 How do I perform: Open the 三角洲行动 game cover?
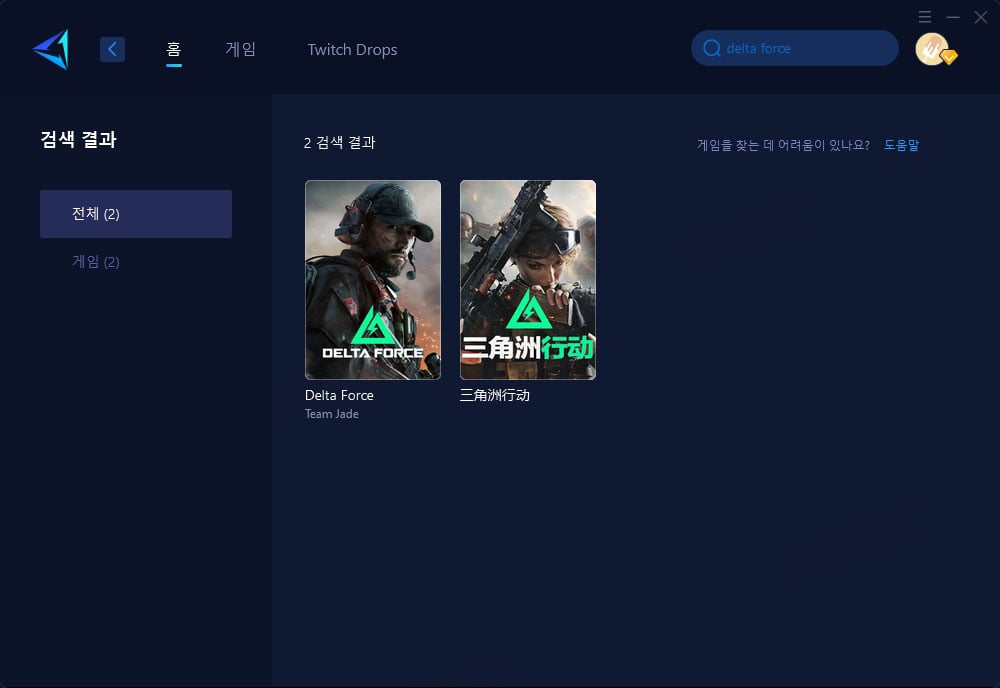528,280
